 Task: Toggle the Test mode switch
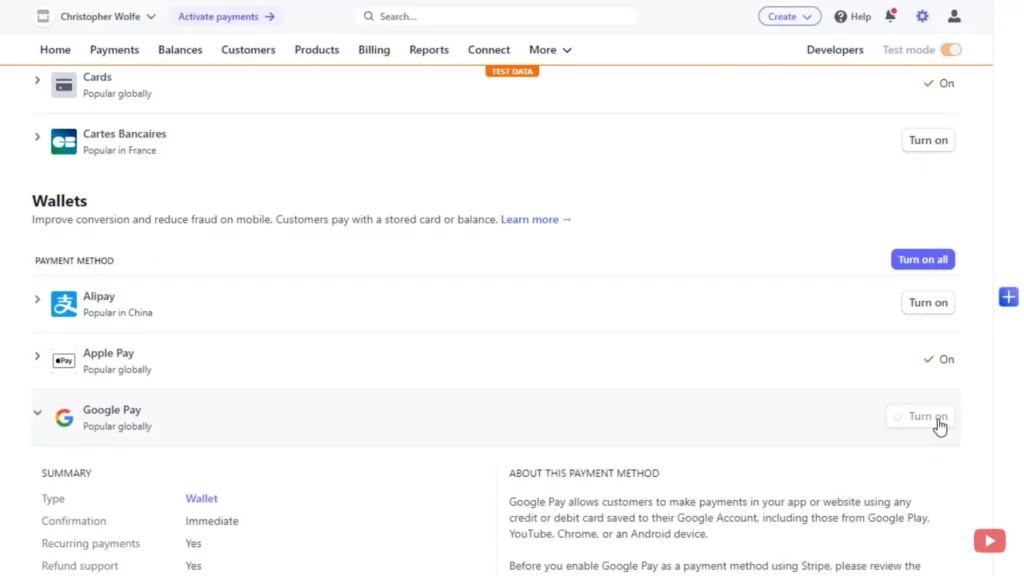pyautogui.click(x=951, y=50)
